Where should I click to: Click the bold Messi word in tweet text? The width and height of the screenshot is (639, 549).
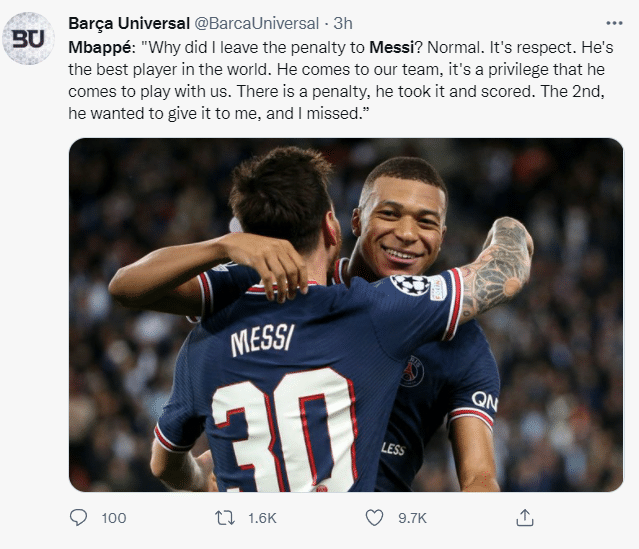(x=388, y=45)
